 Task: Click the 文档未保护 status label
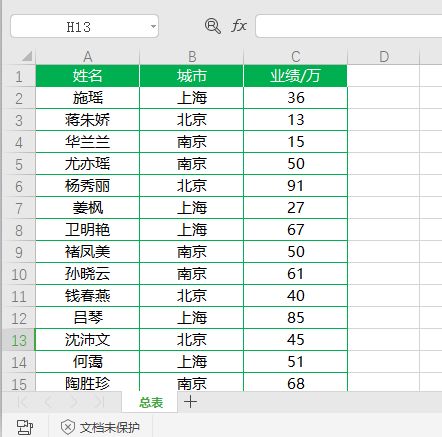pyautogui.click(x=109, y=427)
